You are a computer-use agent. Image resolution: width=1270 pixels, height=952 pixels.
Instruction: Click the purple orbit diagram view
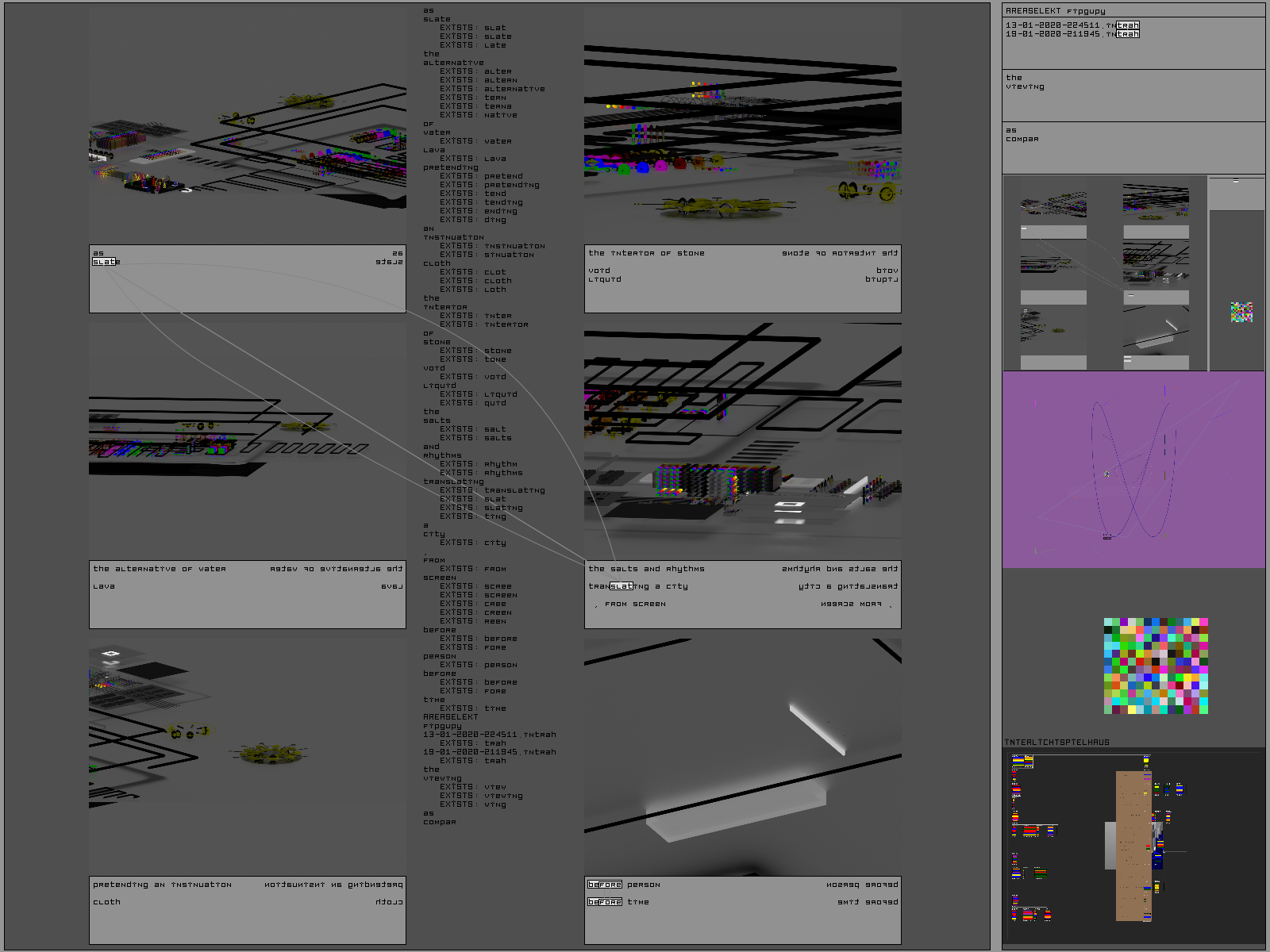(x=1133, y=470)
